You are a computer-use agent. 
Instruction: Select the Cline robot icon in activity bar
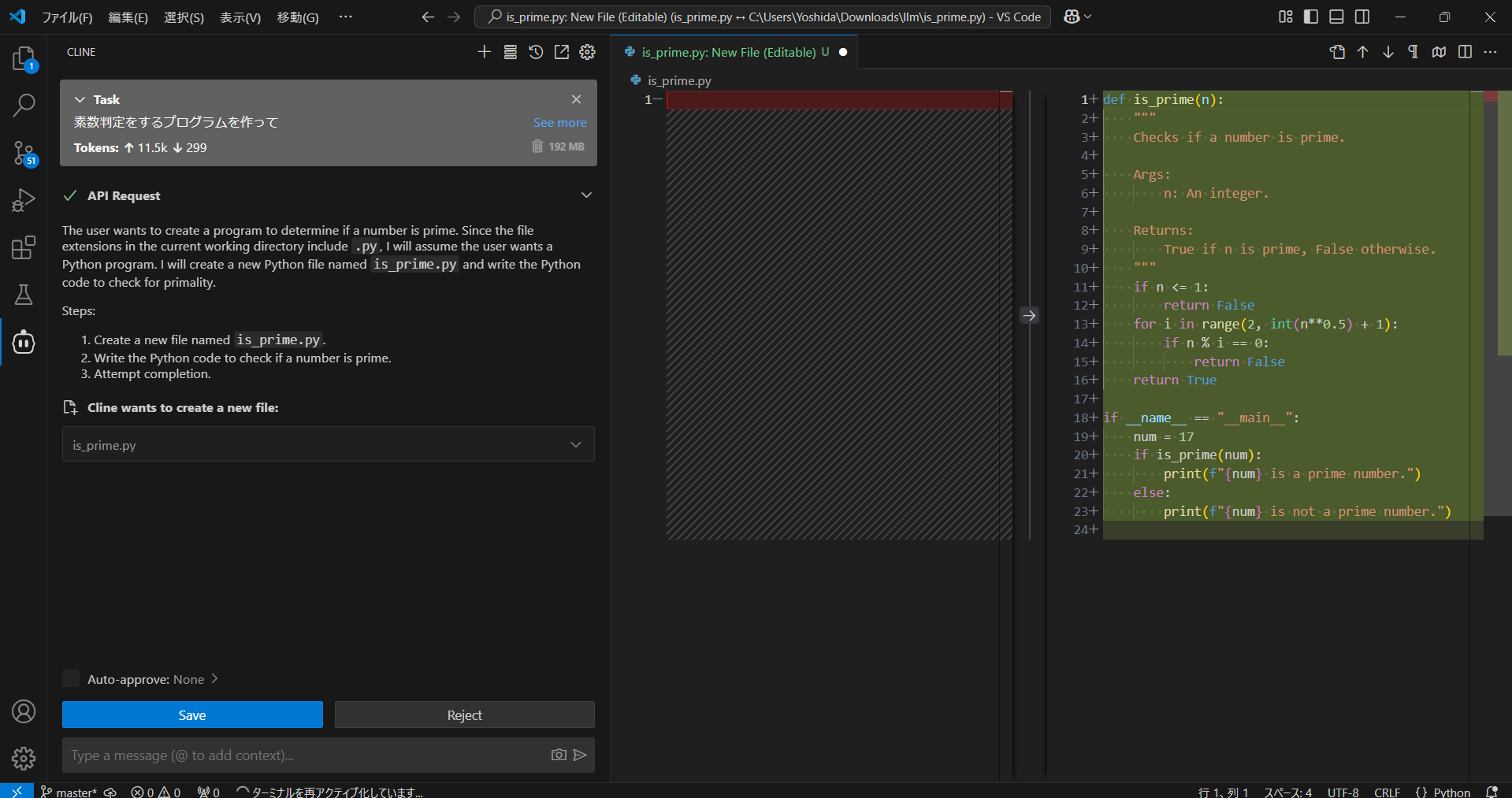[24, 342]
